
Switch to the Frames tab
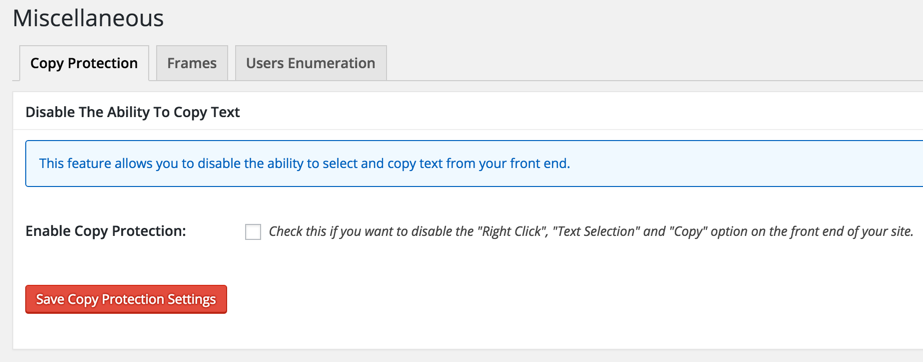coord(192,63)
